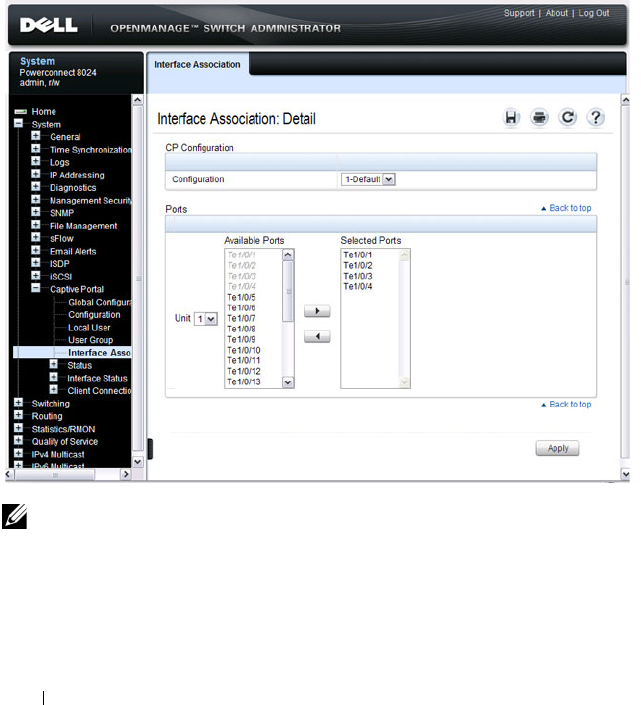The height and width of the screenshot is (705, 641).
Task: Select Te1/0/13 in Available Ports
Action: (x=244, y=382)
